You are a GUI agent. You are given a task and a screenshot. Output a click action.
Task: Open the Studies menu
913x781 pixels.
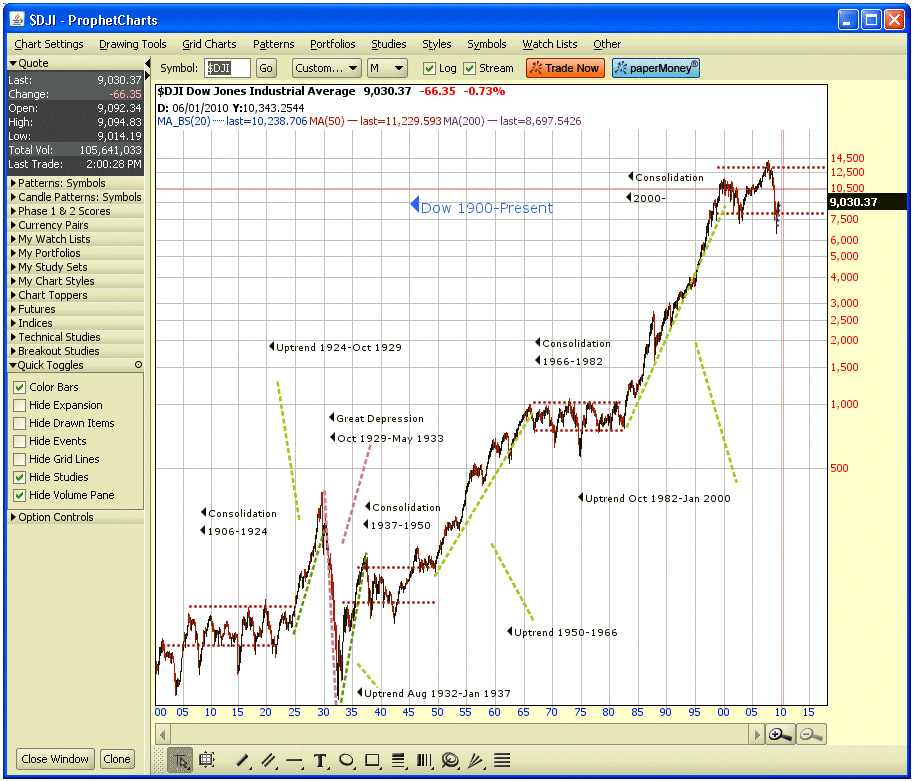pyautogui.click(x=388, y=44)
